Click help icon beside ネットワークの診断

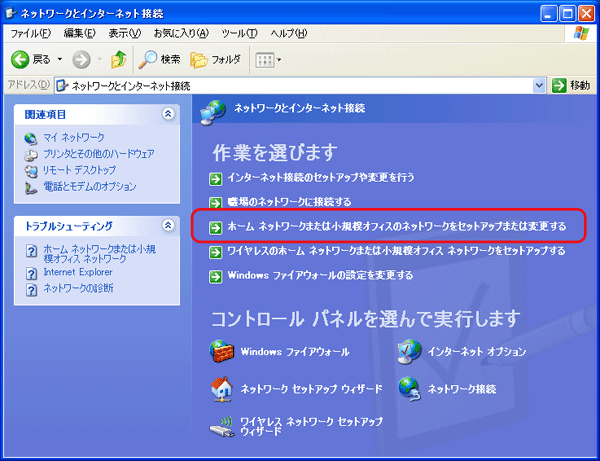click(31, 290)
